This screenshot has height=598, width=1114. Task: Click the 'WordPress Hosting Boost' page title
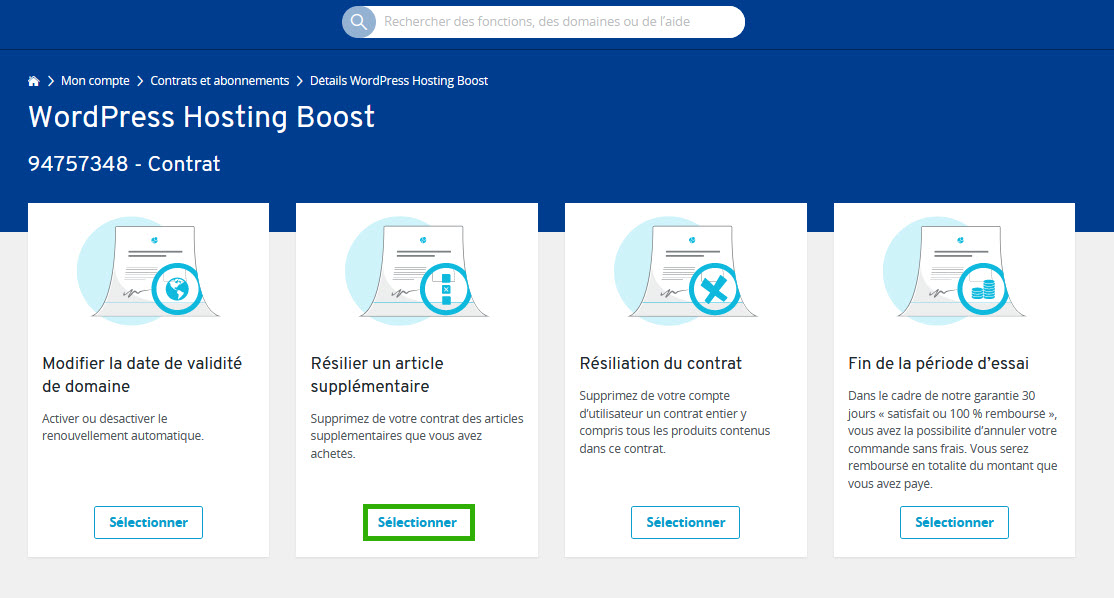click(202, 117)
